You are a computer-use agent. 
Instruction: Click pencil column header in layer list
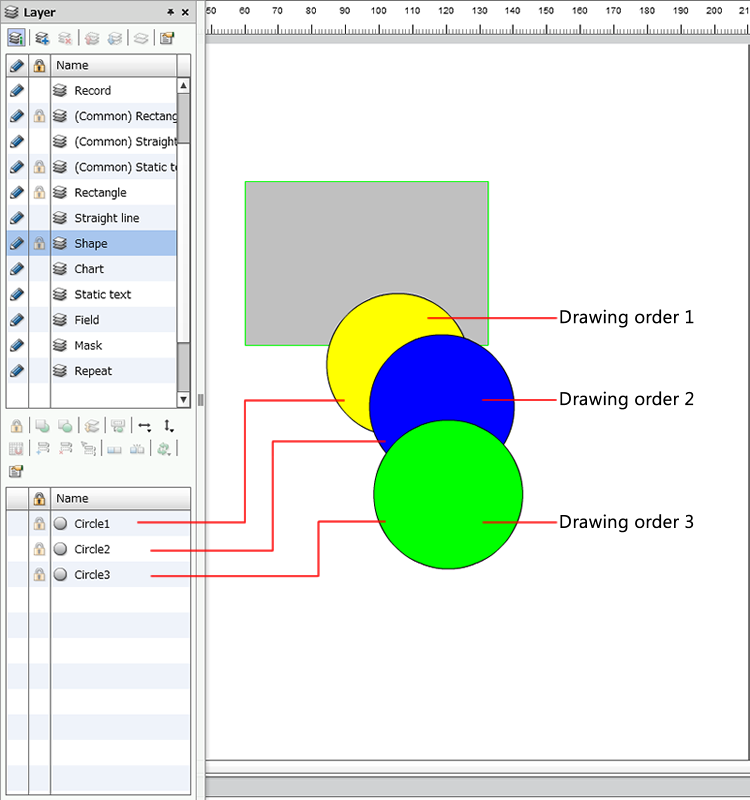point(17,65)
